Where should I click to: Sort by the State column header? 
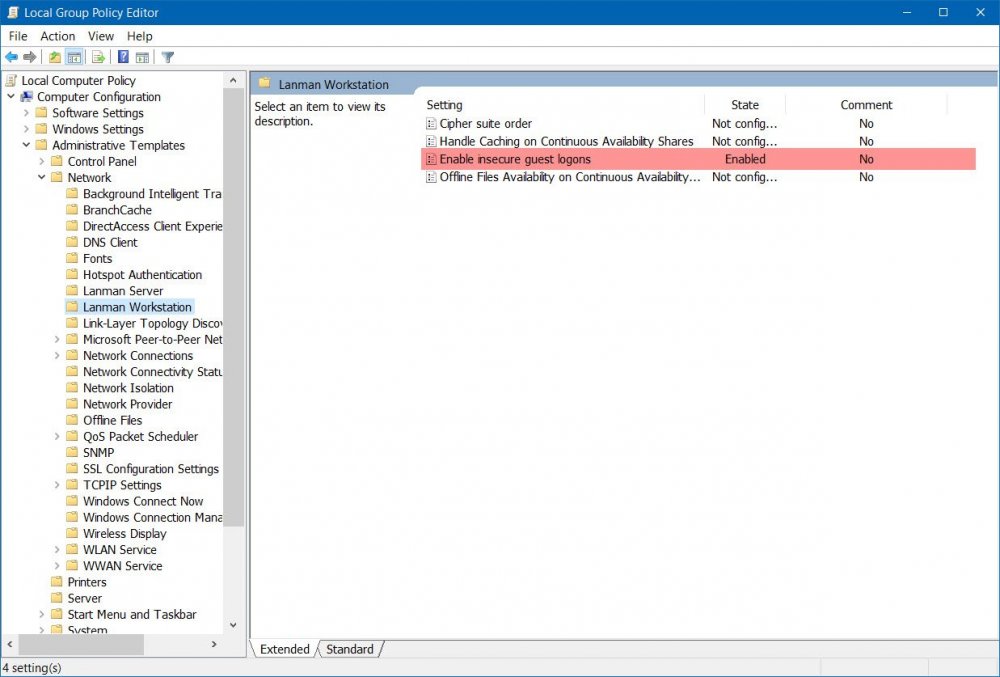click(745, 105)
